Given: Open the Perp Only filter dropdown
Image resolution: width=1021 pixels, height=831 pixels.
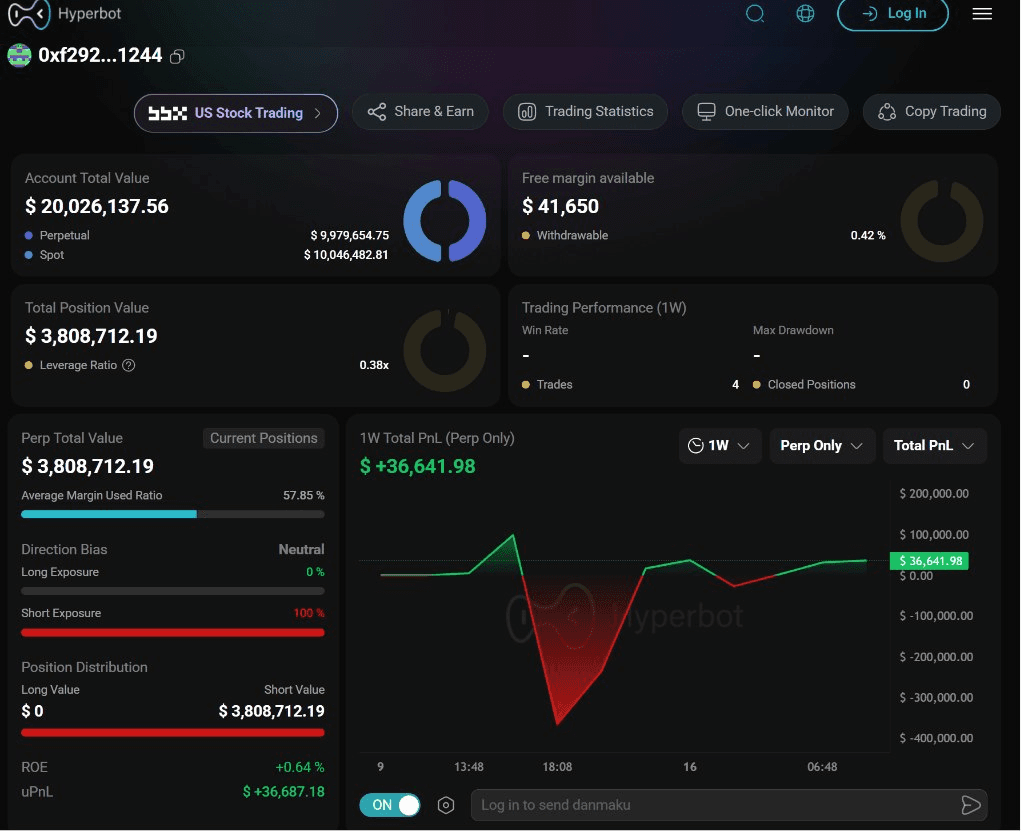Looking at the screenshot, I should click(x=822, y=446).
